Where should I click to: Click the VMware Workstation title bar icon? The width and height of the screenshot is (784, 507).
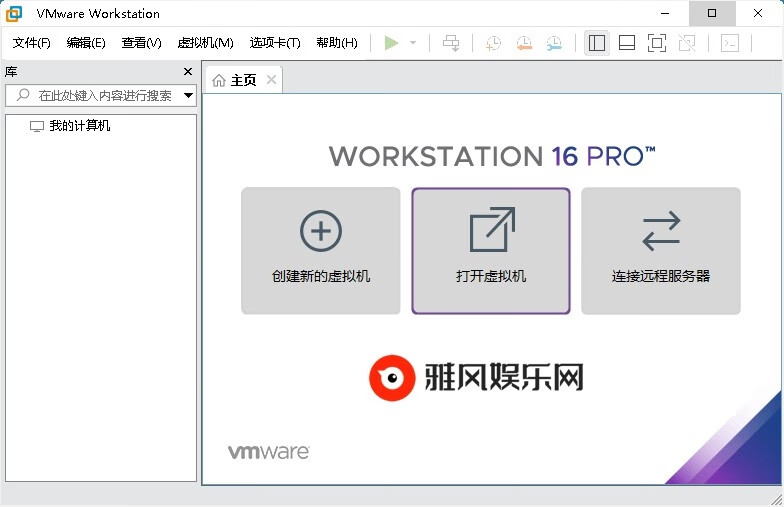point(14,14)
